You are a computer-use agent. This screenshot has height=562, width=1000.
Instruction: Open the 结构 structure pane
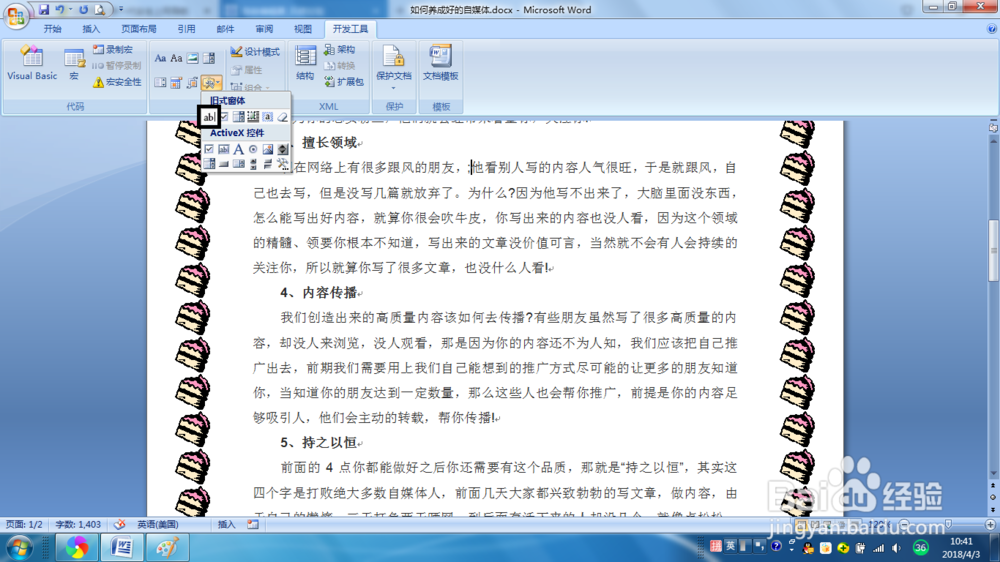pos(305,63)
